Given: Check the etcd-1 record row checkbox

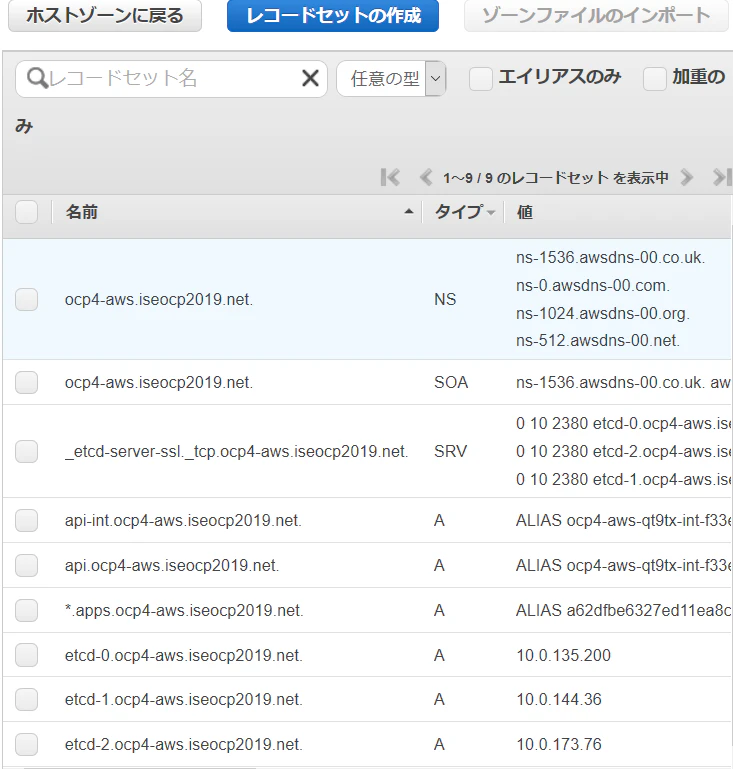Looking at the screenshot, I should pos(26,699).
